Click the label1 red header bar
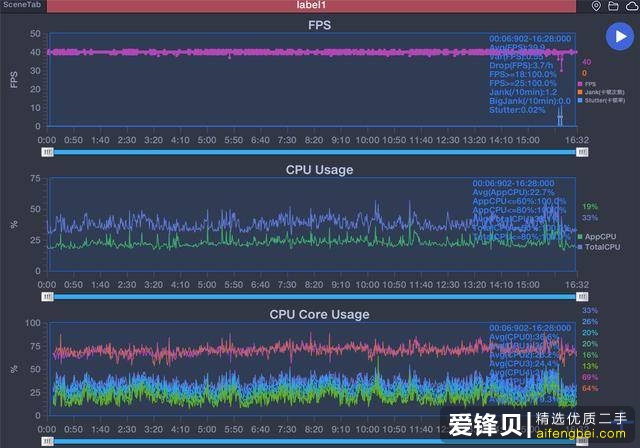The height and width of the screenshot is (448, 640). 319,6
